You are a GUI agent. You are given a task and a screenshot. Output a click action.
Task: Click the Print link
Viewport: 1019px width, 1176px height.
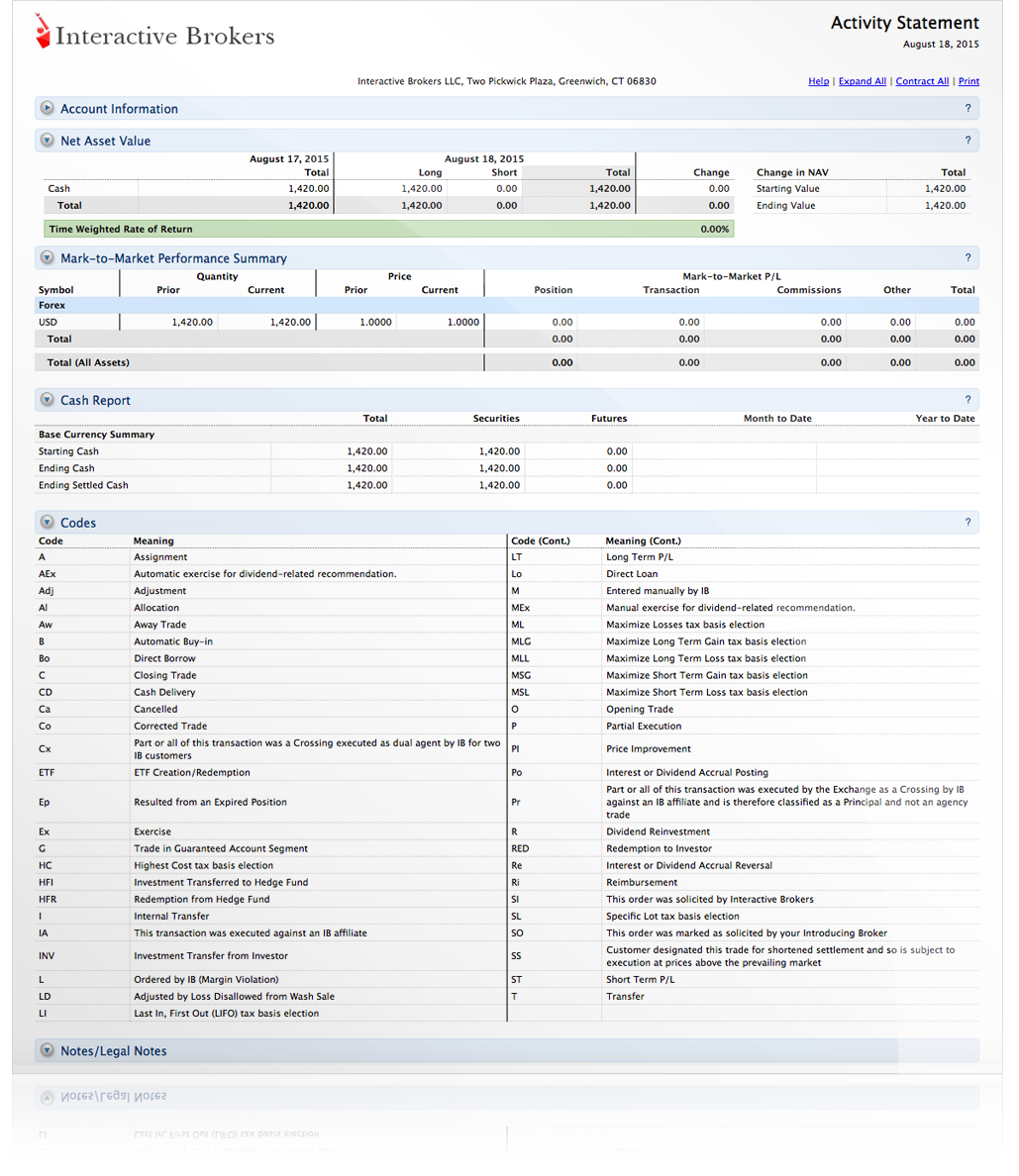[968, 81]
